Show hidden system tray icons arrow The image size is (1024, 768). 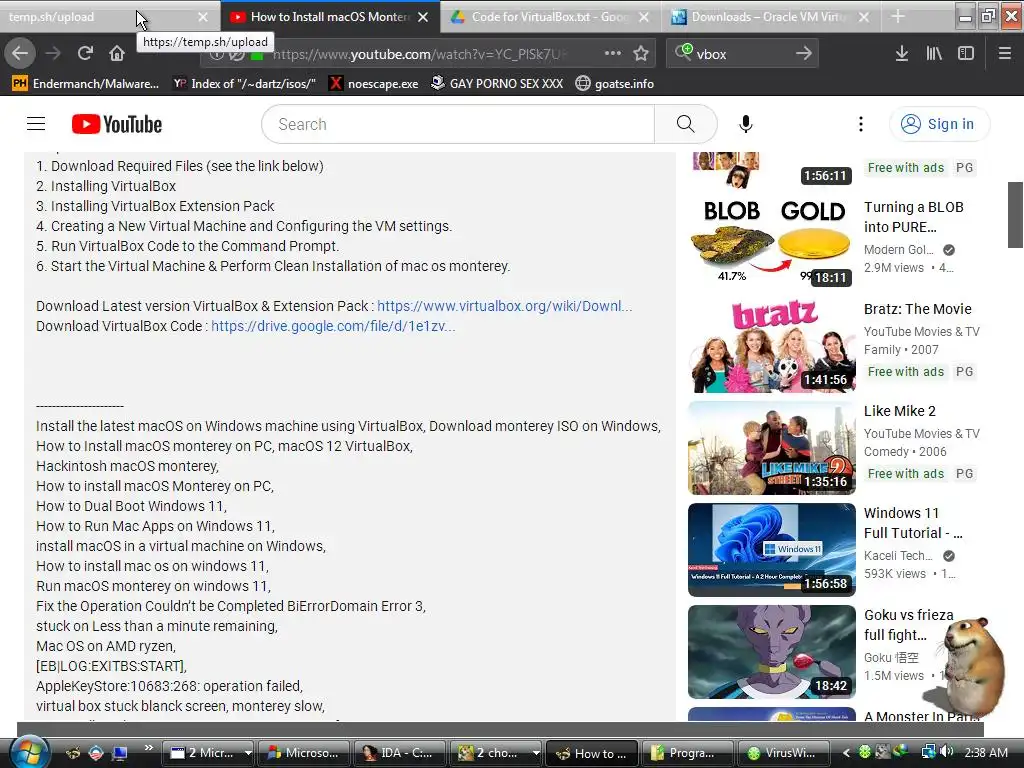click(x=846, y=753)
